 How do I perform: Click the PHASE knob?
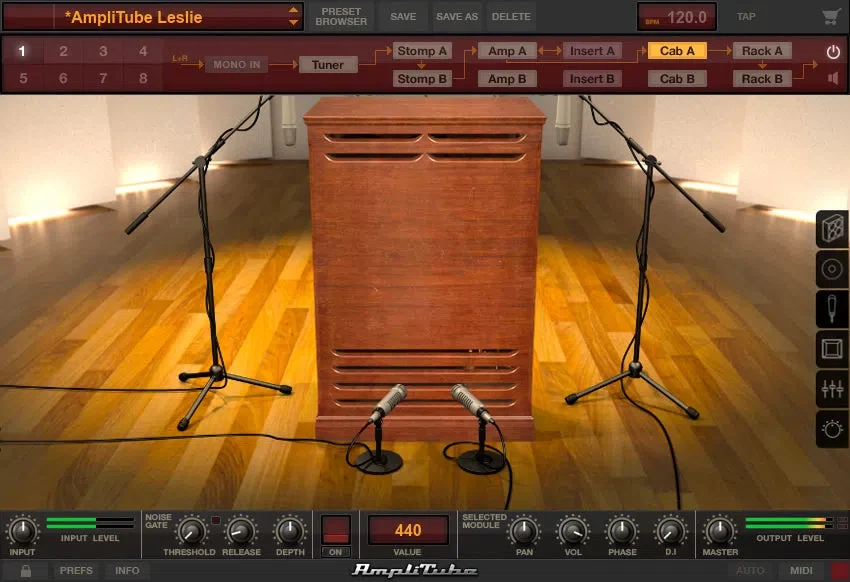[622, 531]
